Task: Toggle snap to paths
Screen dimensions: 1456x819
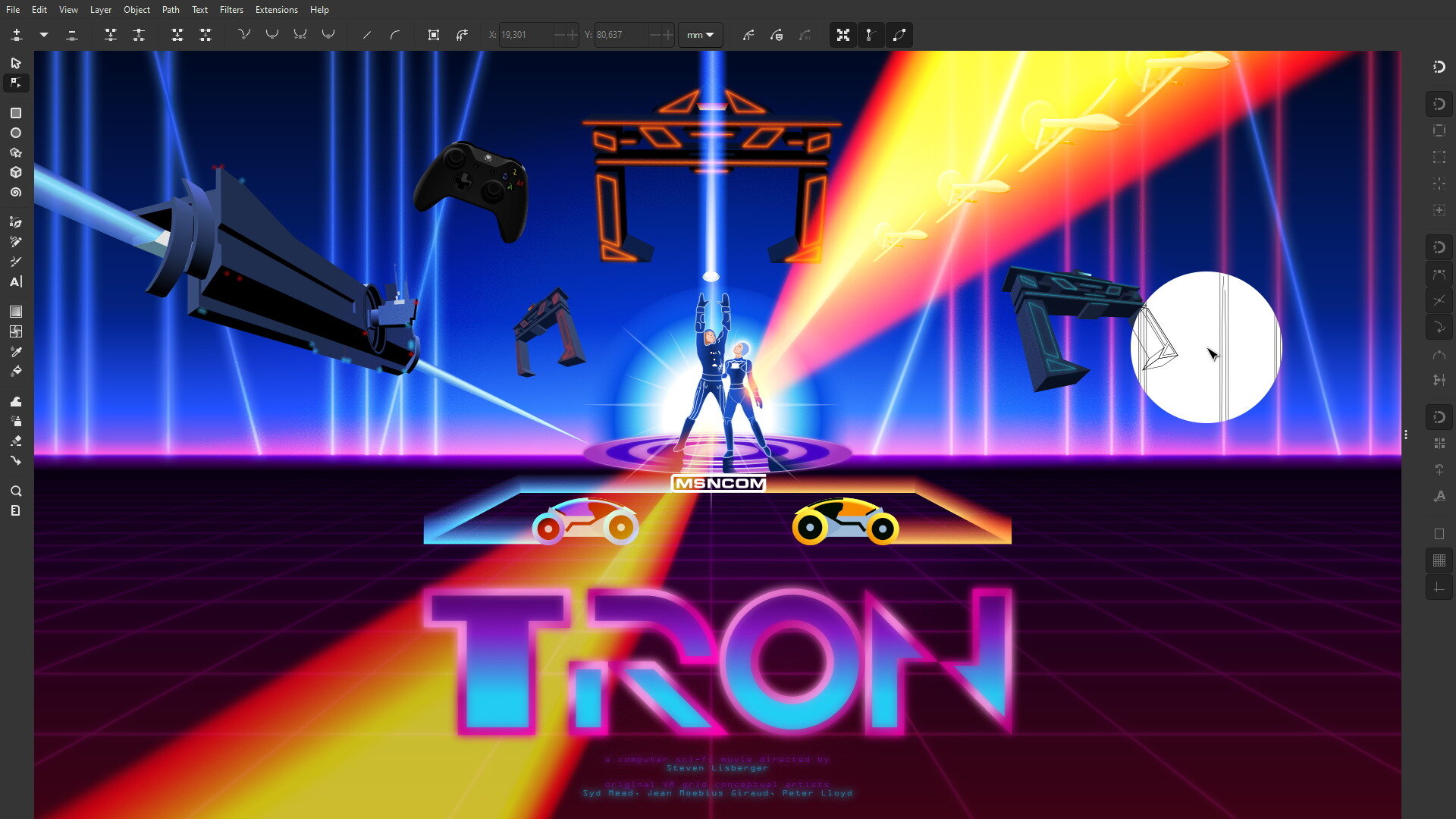Action: click(x=1439, y=274)
